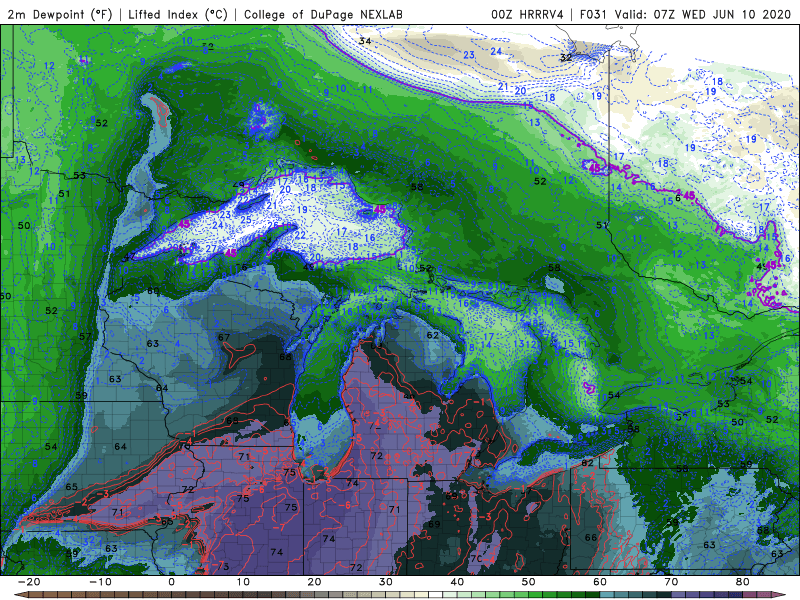Screen dimensions: 800x600
Task: Click the right arrow end of the color bar
Action: [779, 594]
